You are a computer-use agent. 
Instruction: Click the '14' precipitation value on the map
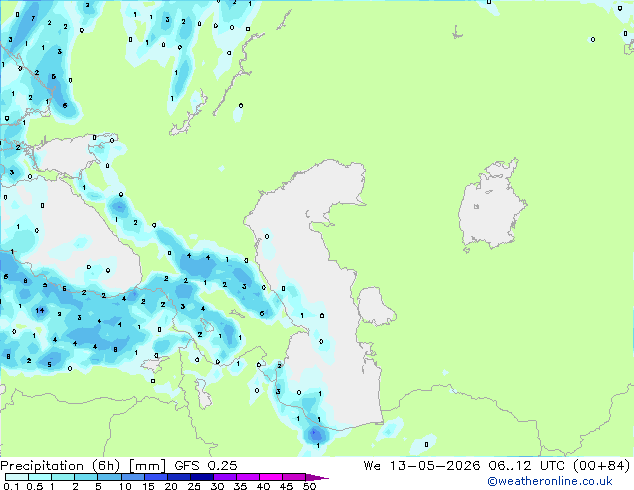(40, 310)
